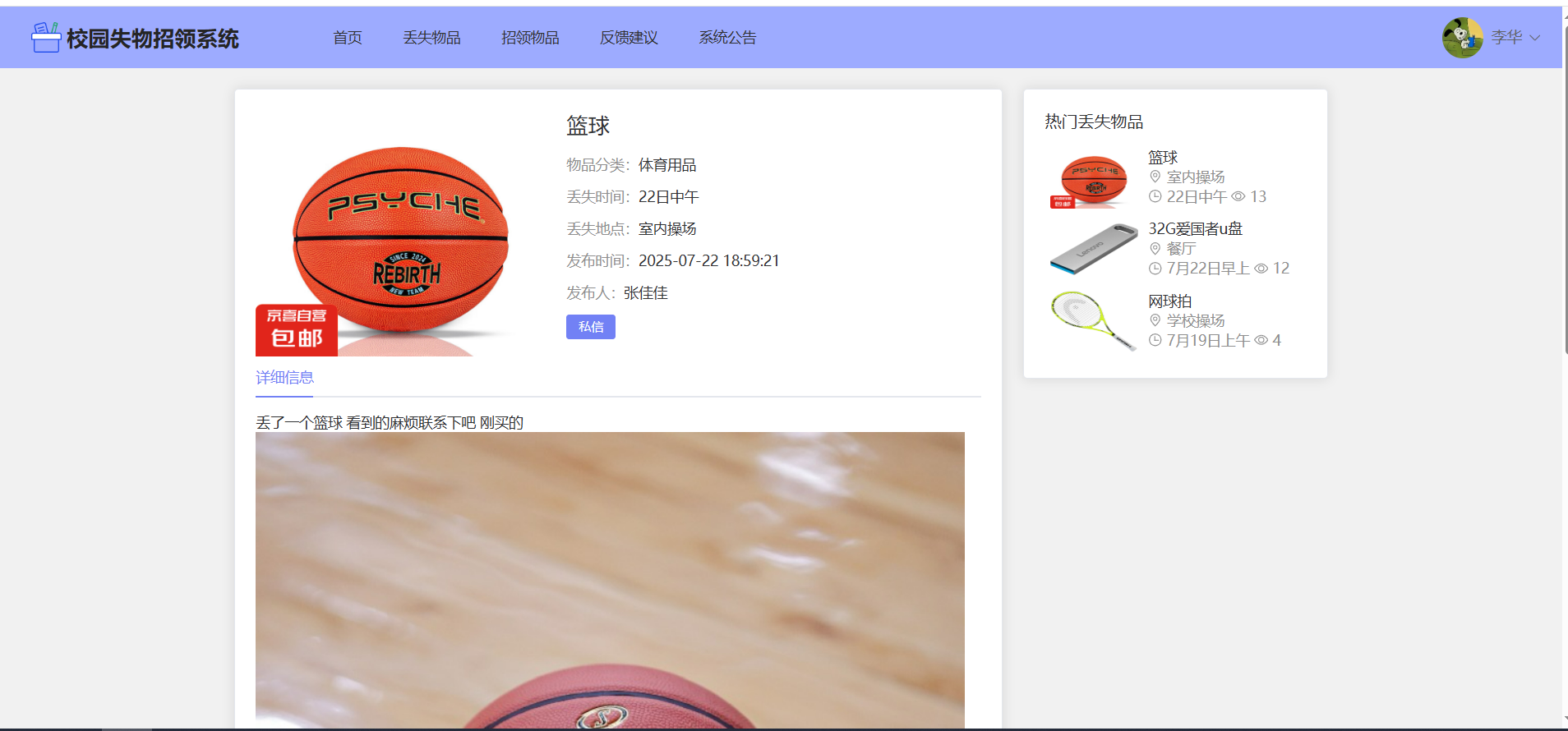Click the location pin icon beside 室内操场
The image size is (1568, 731).
click(1155, 177)
